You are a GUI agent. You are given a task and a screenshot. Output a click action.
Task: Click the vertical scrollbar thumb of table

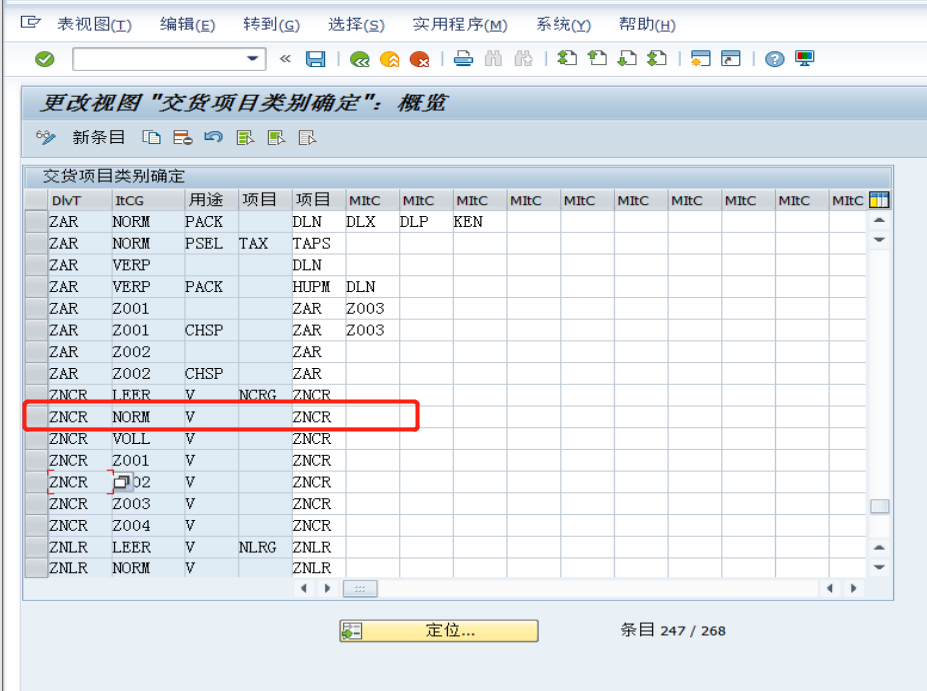(x=879, y=507)
